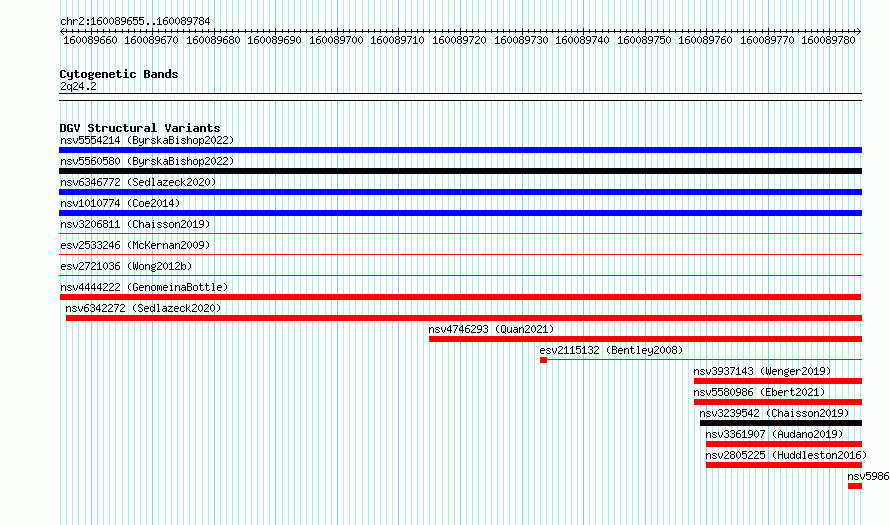Click ruler position 160089680

(x=213, y=40)
